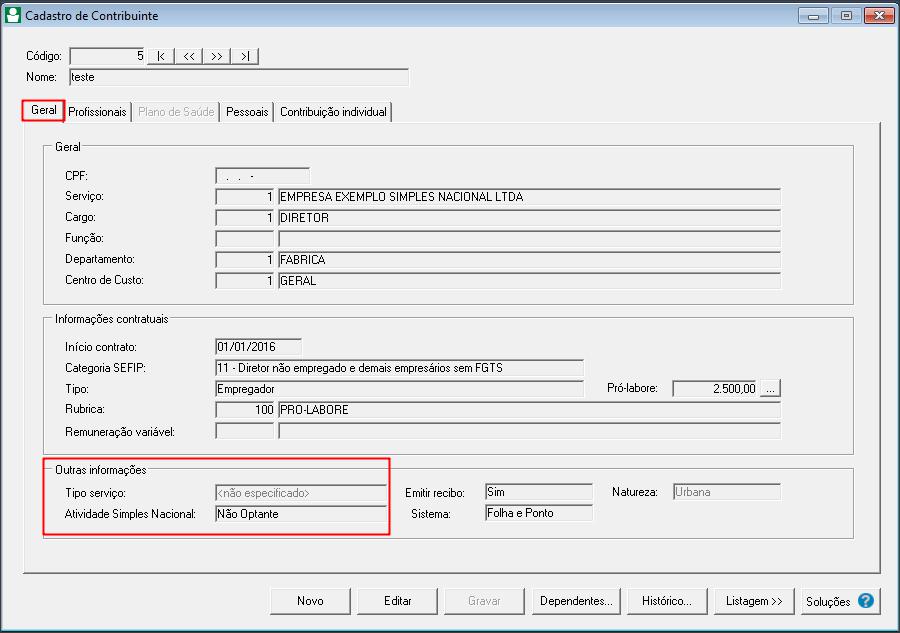Click the Nome field containing teste
Viewport: 900px width, 633px height.
pos(239,77)
